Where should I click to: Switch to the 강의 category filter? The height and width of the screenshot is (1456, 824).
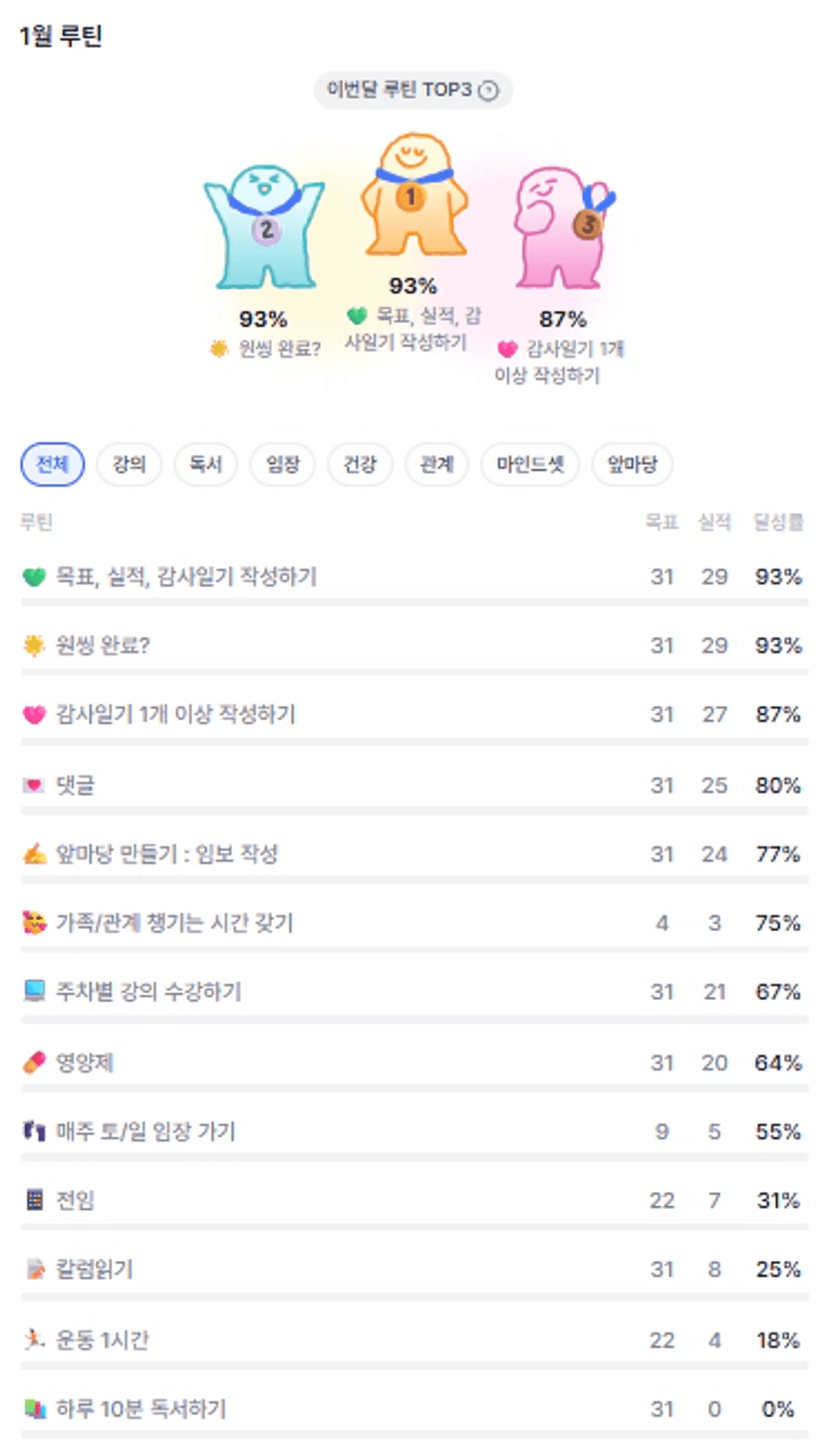point(130,464)
